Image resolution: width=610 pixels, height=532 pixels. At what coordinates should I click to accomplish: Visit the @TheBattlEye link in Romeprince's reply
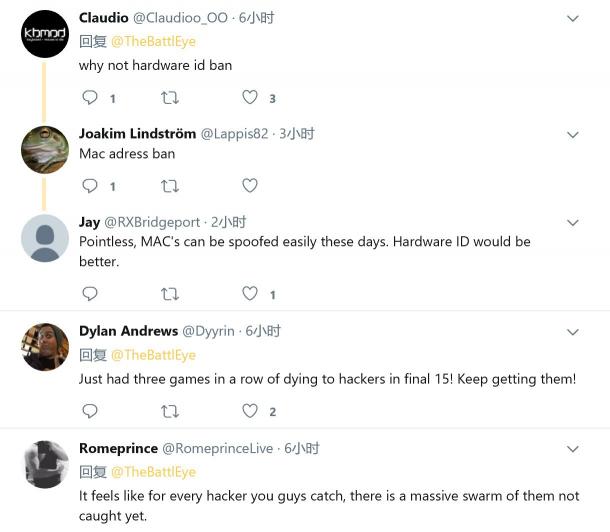(153, 472)
